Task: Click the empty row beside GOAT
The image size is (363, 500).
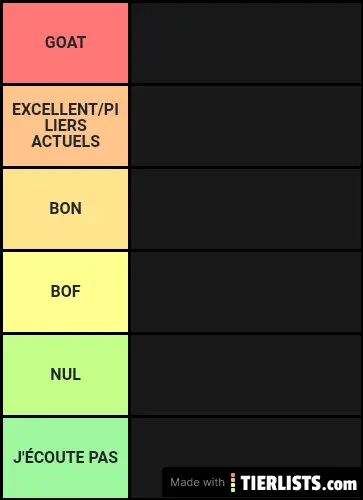Action: (x=246, y=43)
